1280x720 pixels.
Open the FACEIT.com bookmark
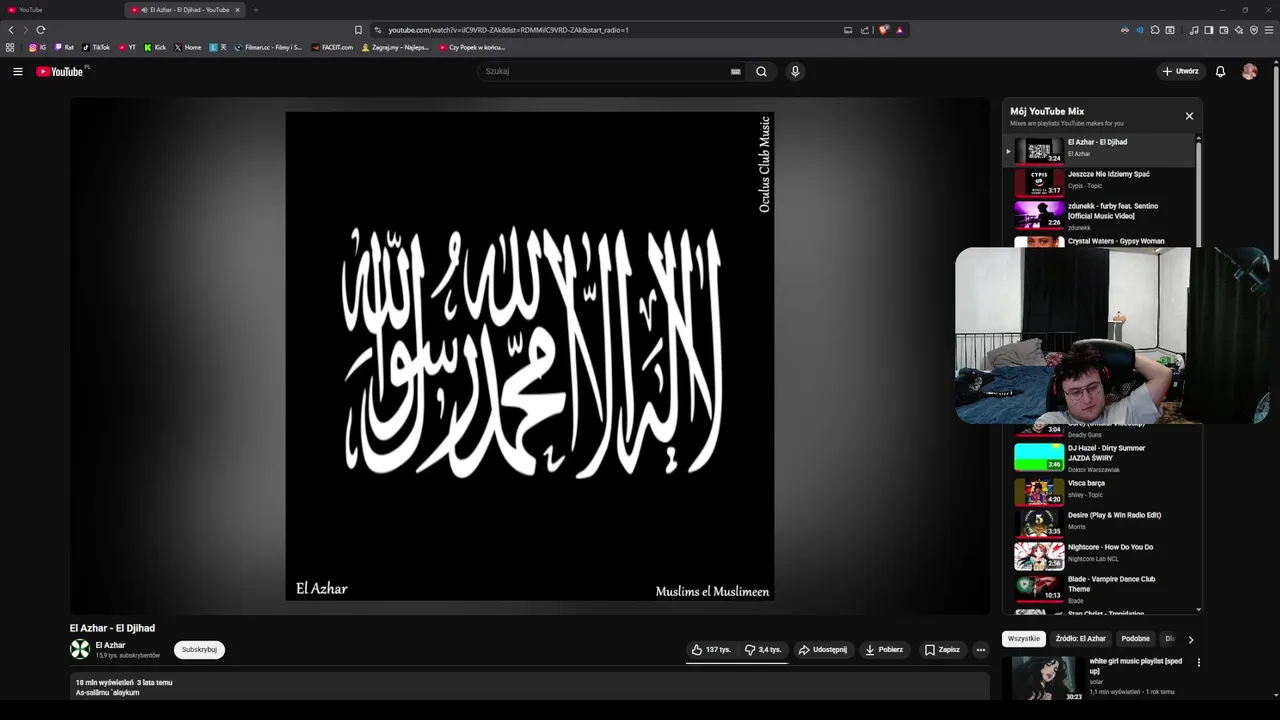[332, 47]
